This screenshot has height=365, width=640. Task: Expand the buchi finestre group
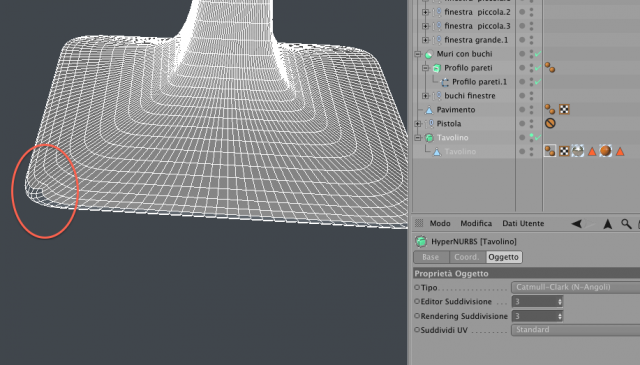point(425,96)
